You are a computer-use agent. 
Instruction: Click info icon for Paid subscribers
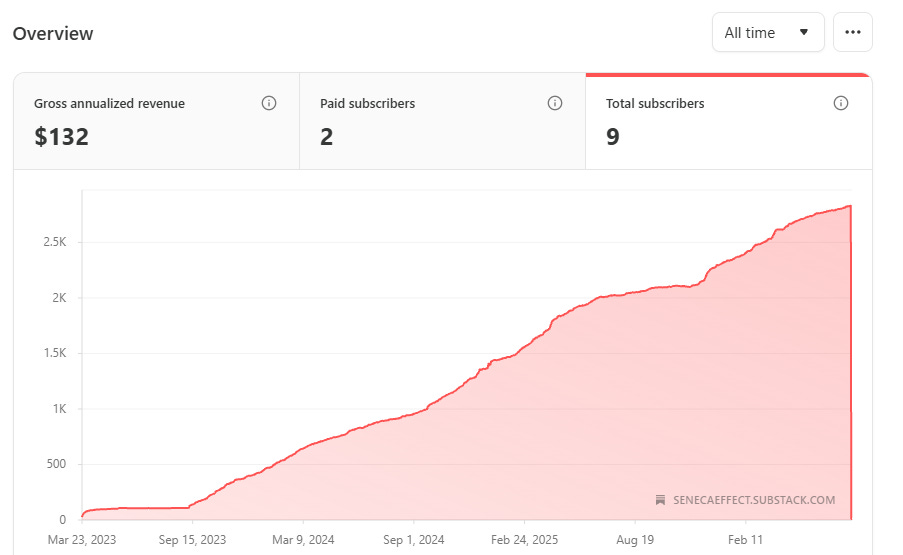555,103
